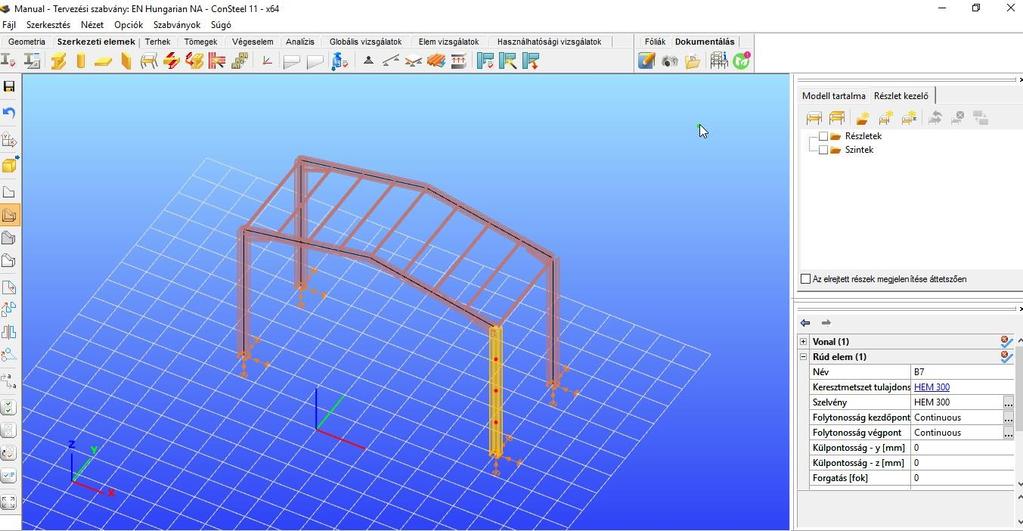Switch to the Analízis tab
The image size is (1023, 531).
point(300,42)
